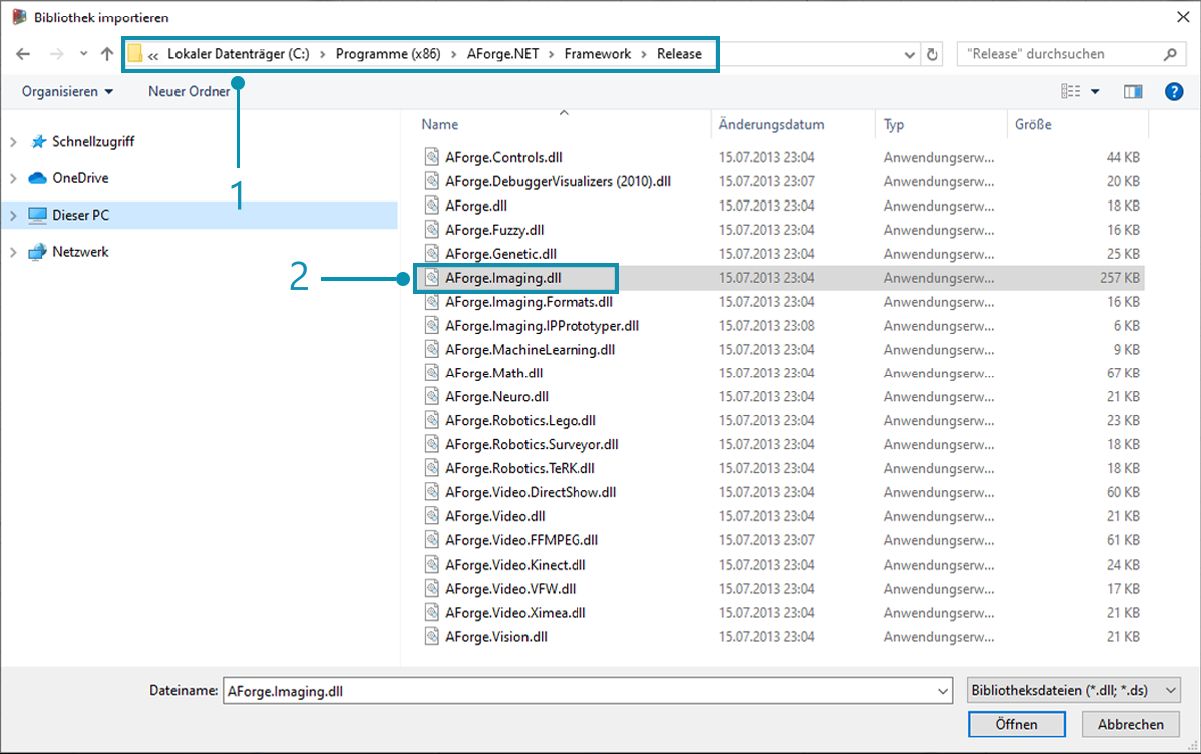Open help via the question mark
Viewport: 1201px width, 754px height.
[1175, 91]
